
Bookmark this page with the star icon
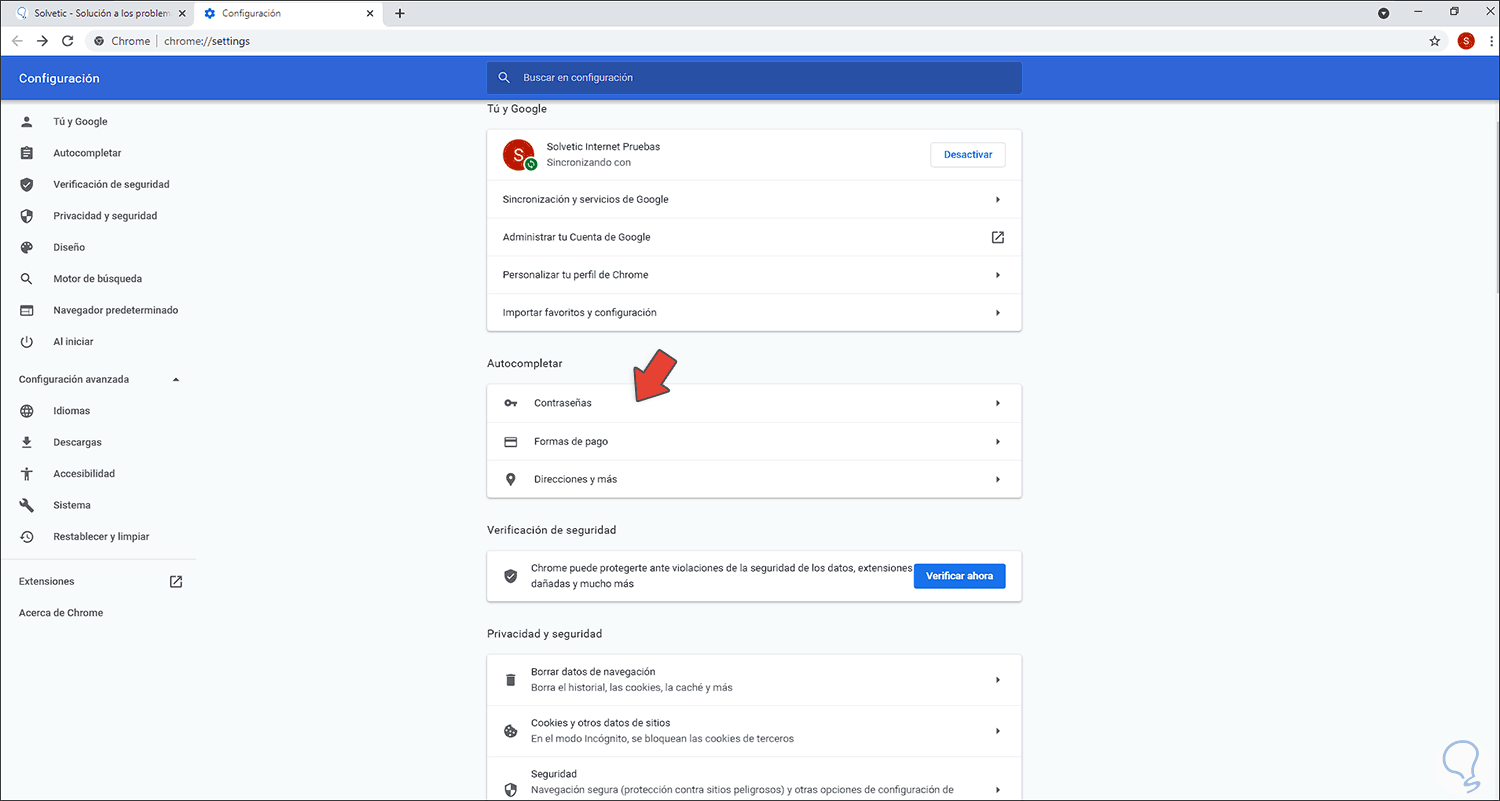[1435, 41]
